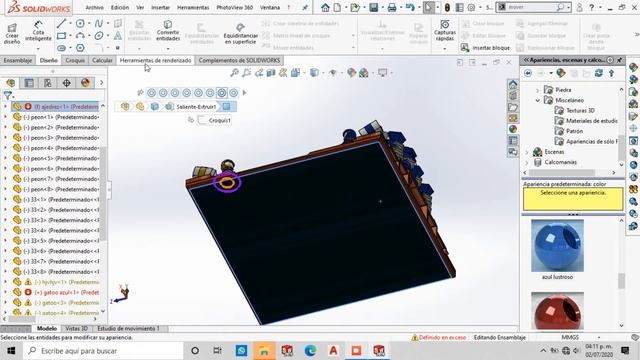The image size is (640, 360).
Task: Click the Convertir entidades tool
Action: point(168,31)
